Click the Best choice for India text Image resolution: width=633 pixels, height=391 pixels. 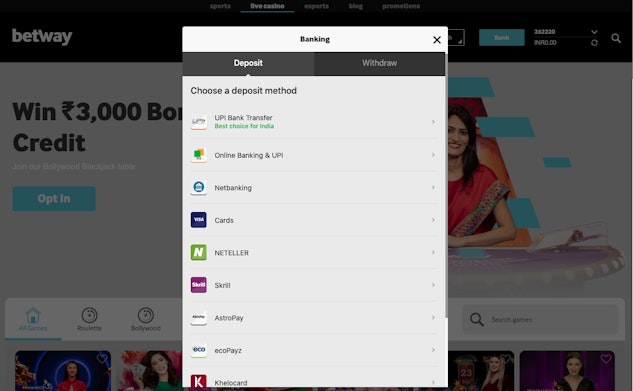pyautogui.click(x=244, y=126)
